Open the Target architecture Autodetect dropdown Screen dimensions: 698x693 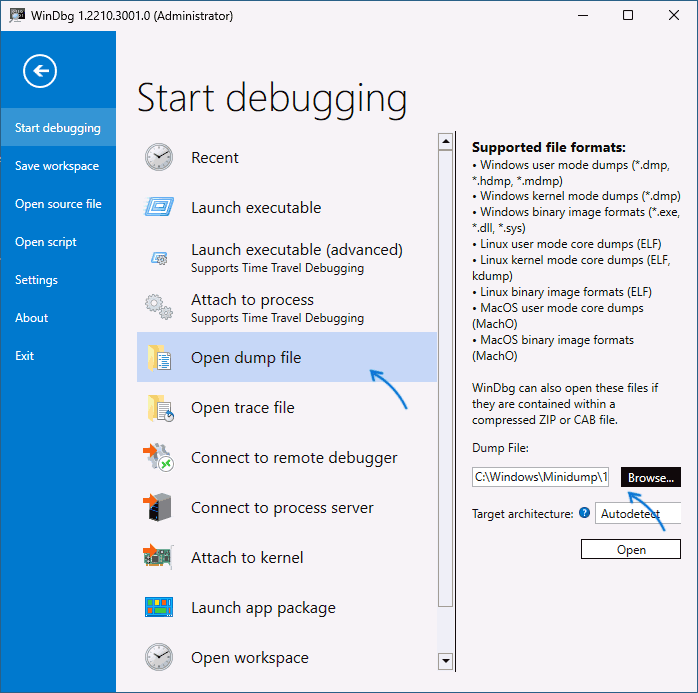coord(637,513)
